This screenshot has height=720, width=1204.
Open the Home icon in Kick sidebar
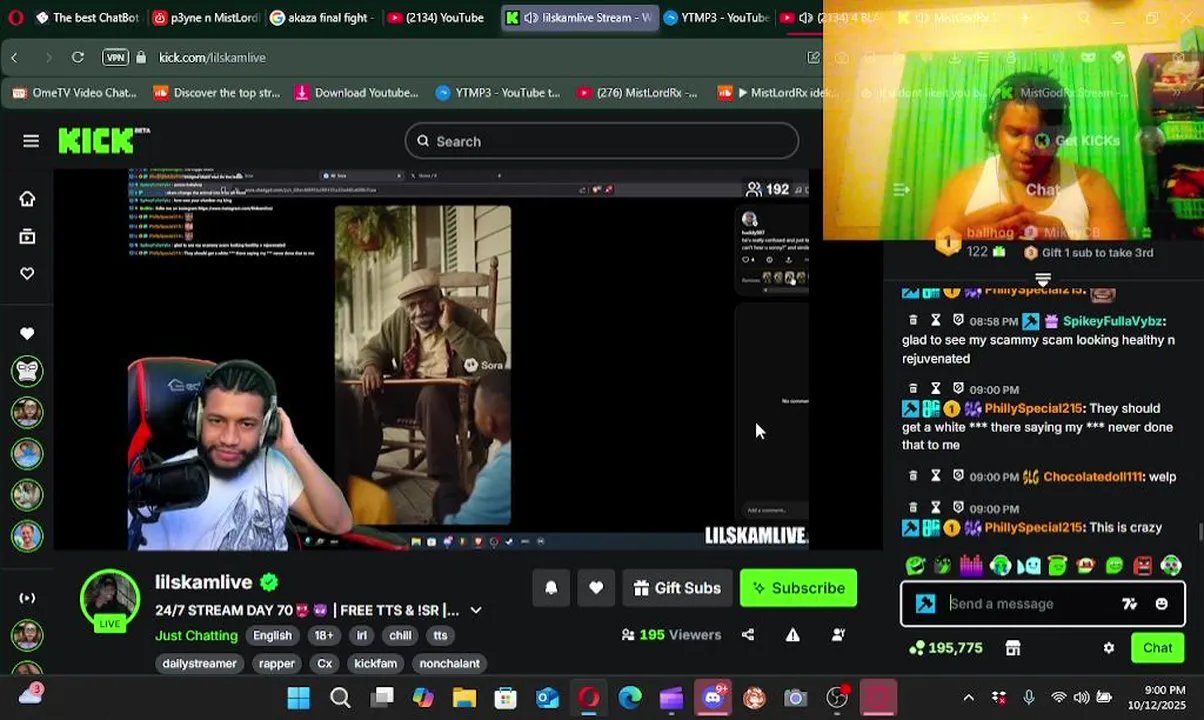click(27, 199)
